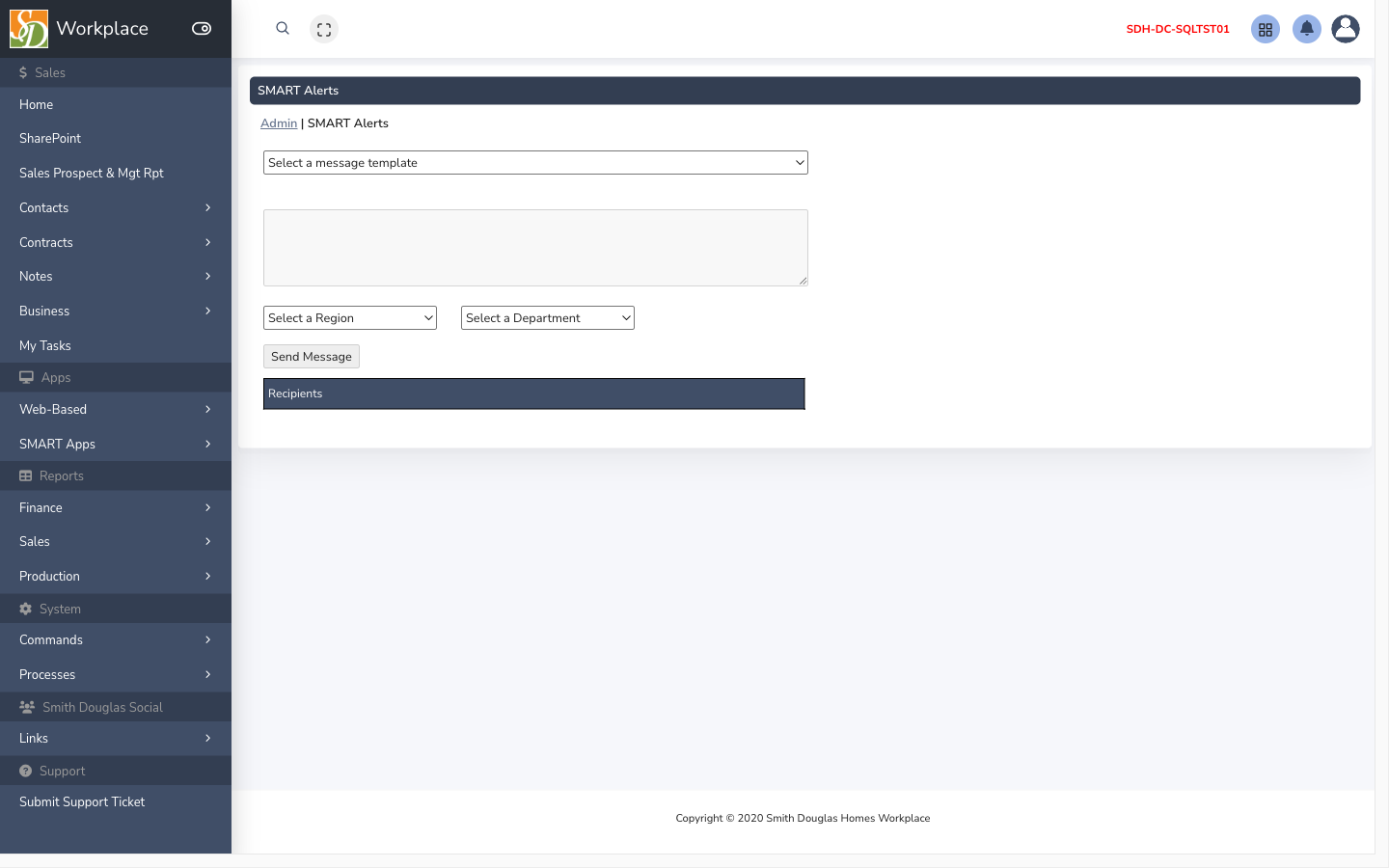This screenshot has width=1389, height=868.
Task: Click the Send Message button
Action: (312, 357)
